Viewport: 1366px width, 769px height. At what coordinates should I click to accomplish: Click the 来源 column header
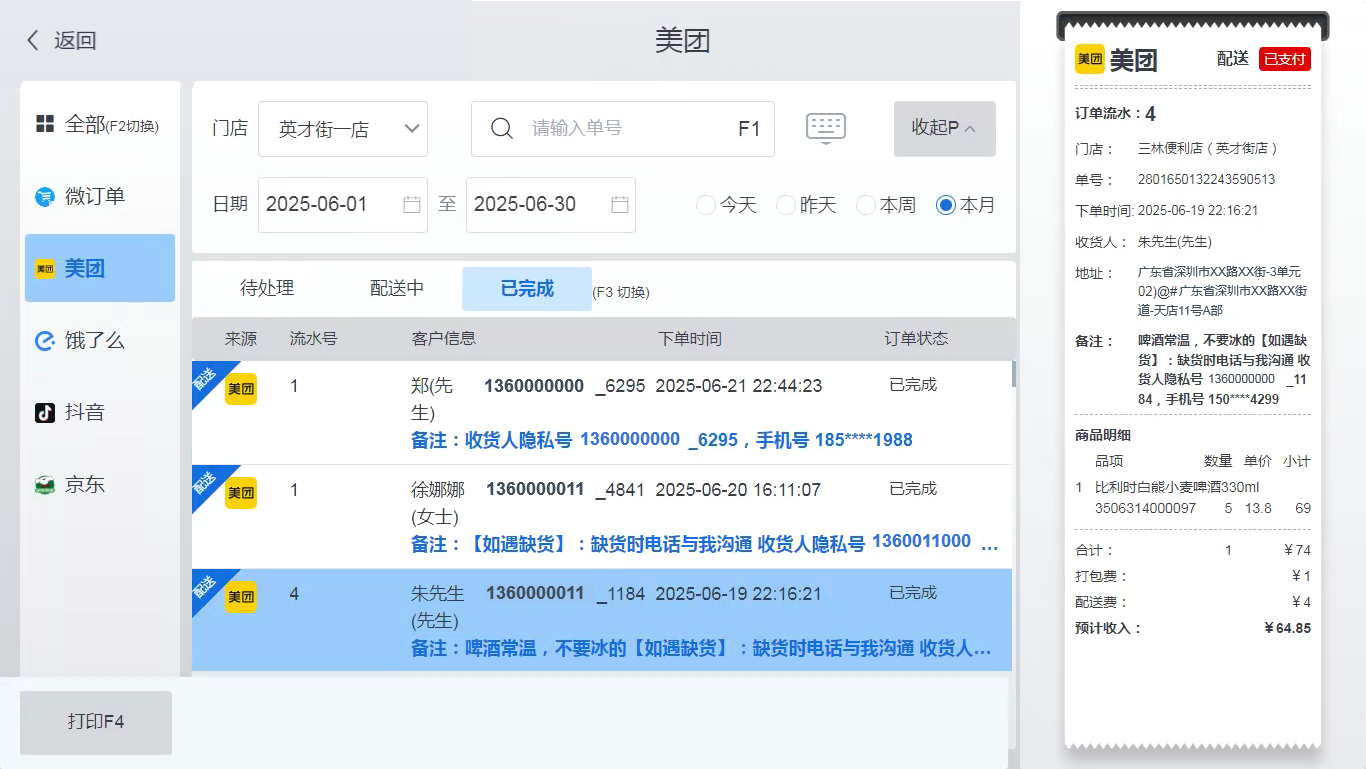coord(241,339)
